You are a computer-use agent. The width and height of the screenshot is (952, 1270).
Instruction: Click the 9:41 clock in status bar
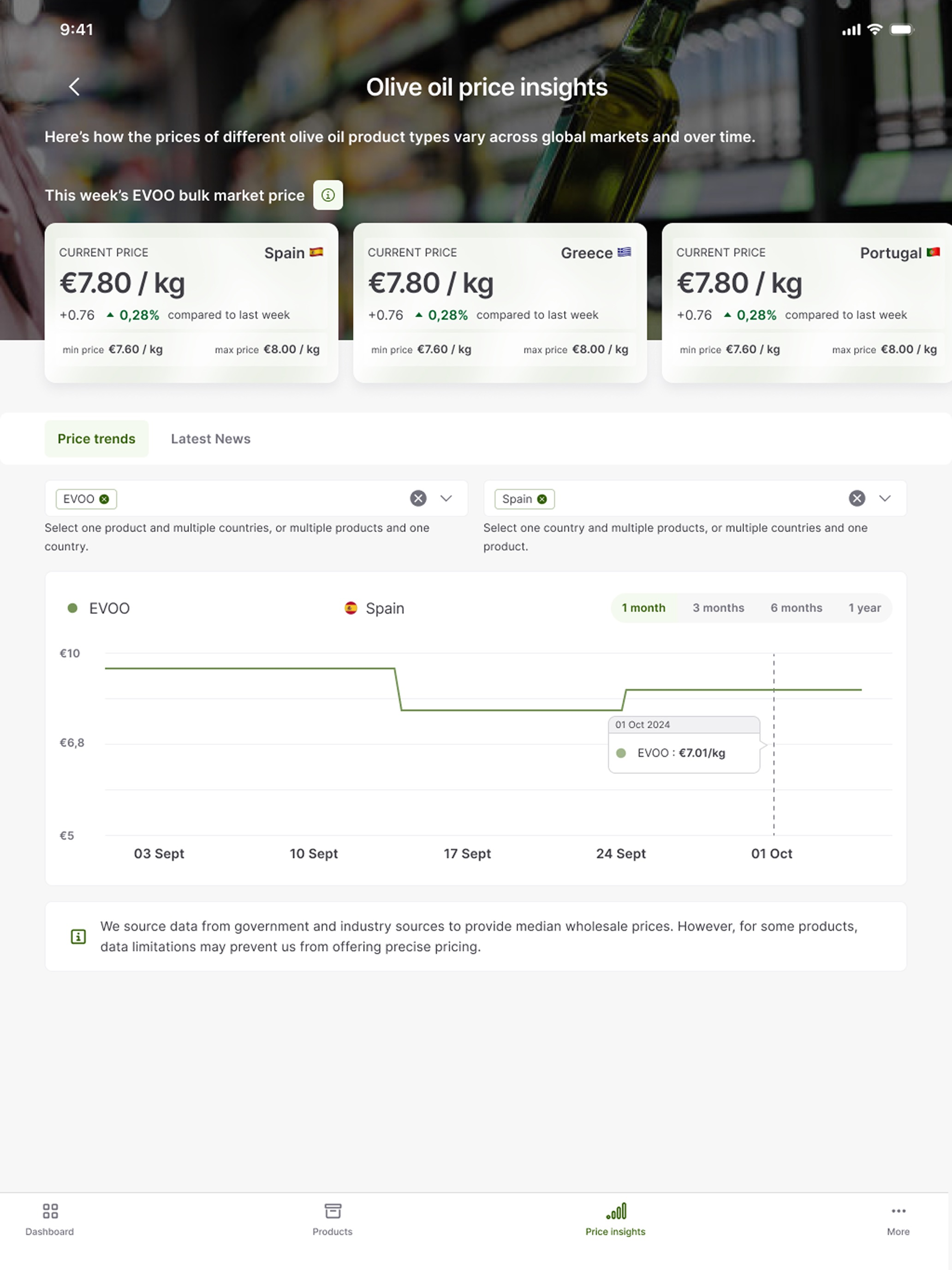coord(76,29)
